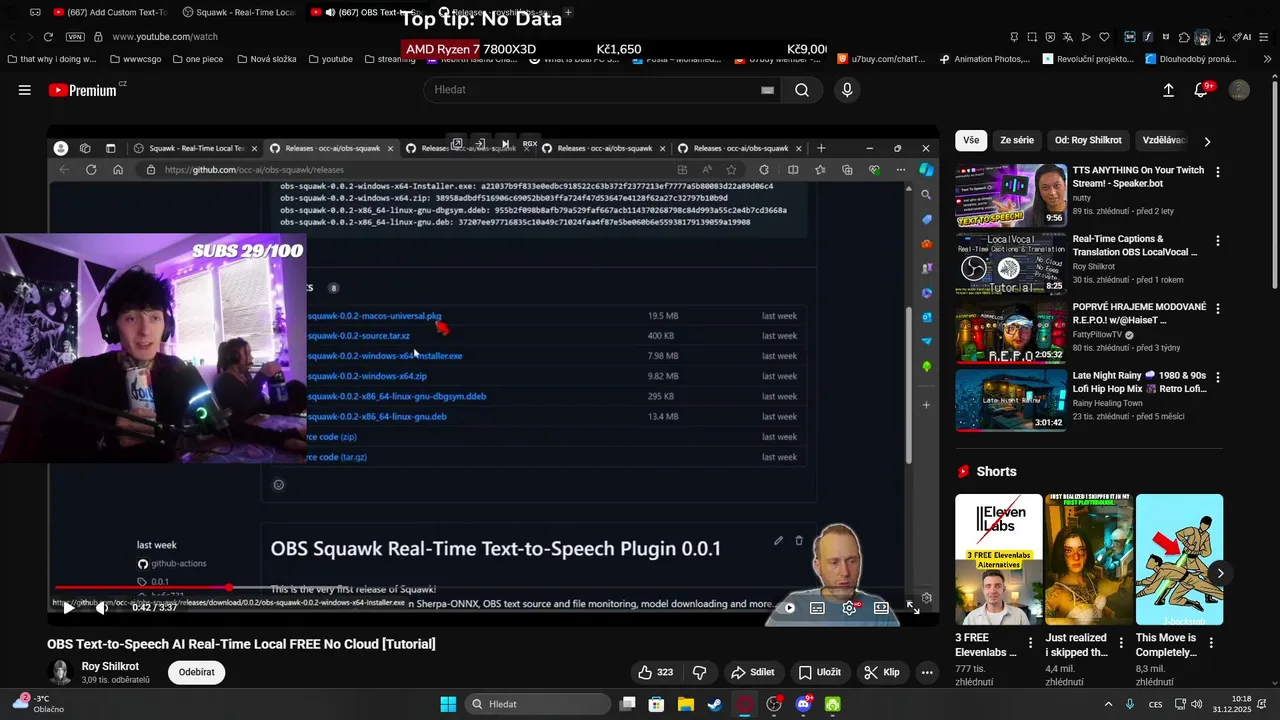This screenshot has height=720, width=1280.
Task: Like the video with 323 likes
Action: pos(655,672)
